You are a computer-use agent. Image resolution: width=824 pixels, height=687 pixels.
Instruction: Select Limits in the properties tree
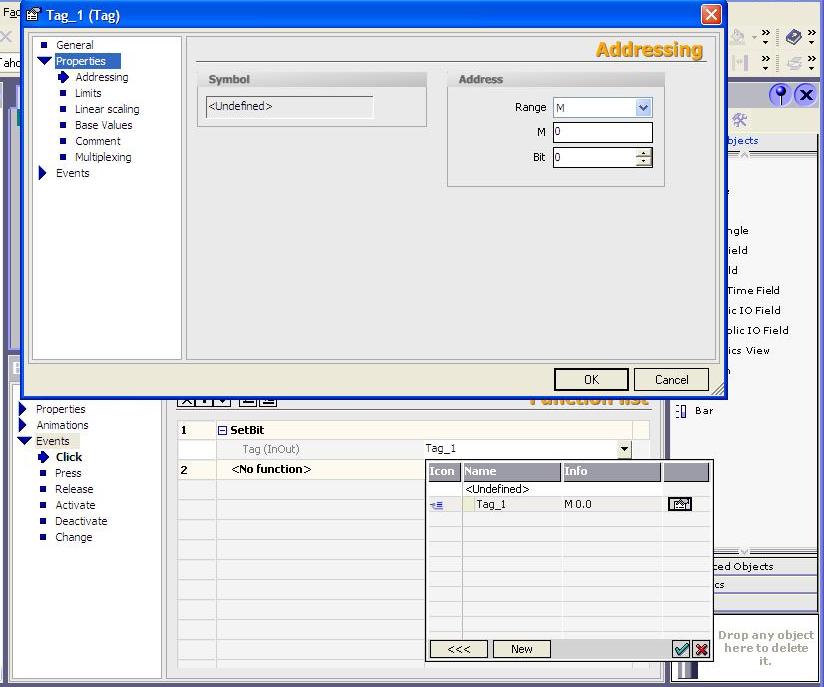coord(88,93)
